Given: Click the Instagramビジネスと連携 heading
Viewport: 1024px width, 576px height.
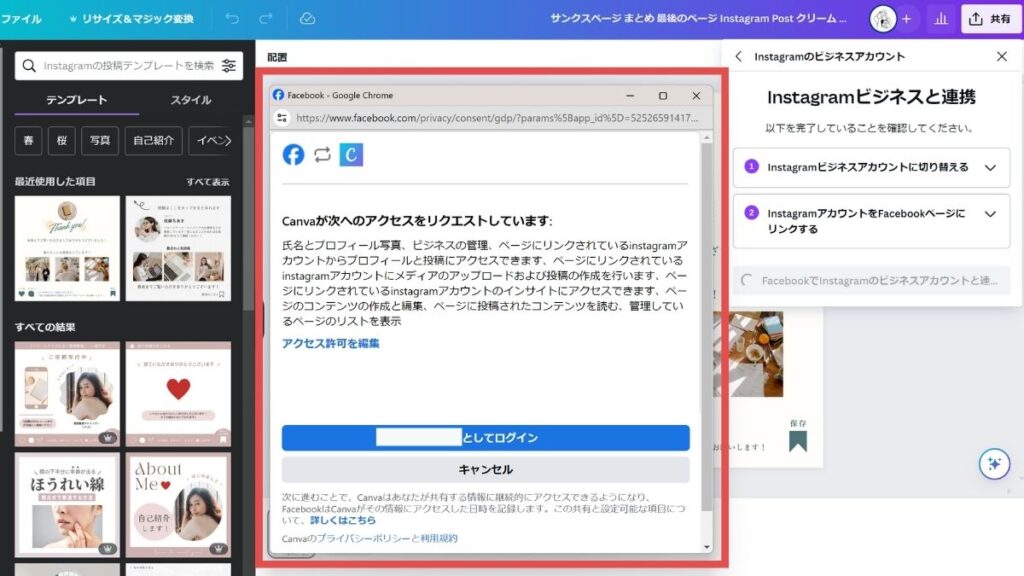Looking at the screenshot, I should point(871,97).
